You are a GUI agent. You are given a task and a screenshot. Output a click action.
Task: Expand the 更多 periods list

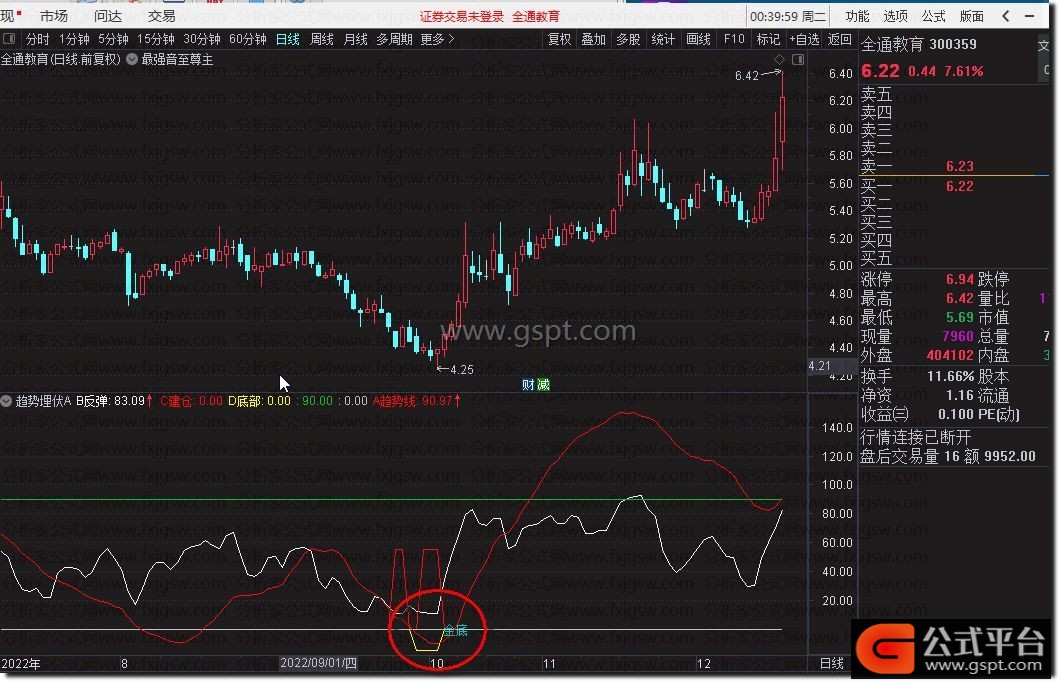point(437,39)
